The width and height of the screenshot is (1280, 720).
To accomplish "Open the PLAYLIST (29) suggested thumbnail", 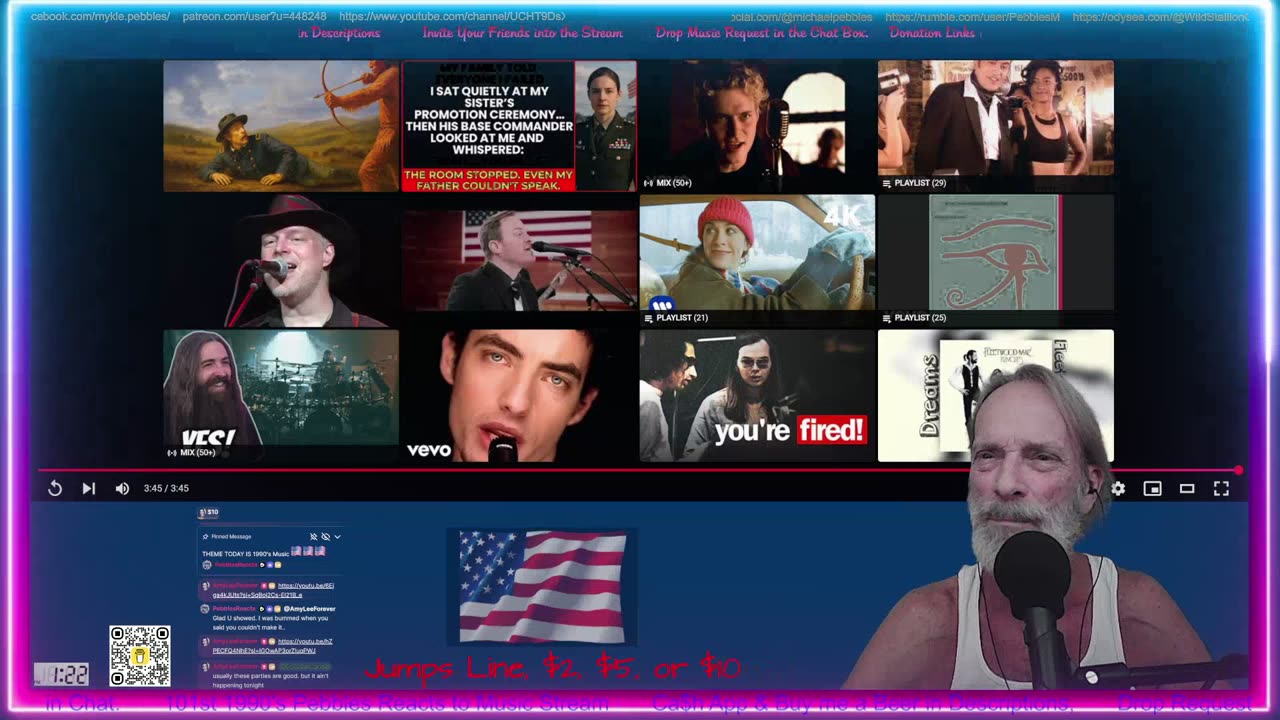I will 995,126.
